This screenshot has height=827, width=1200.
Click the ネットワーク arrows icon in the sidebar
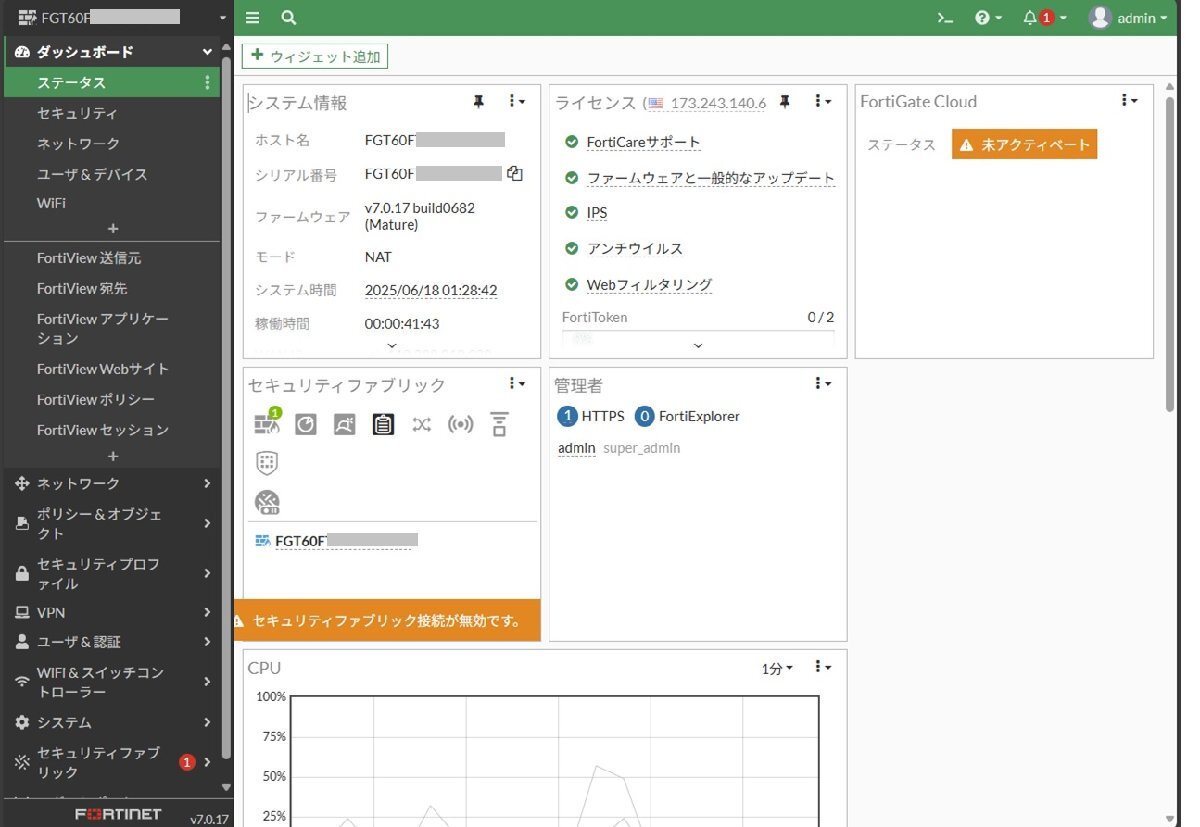[x=22, y=484]
